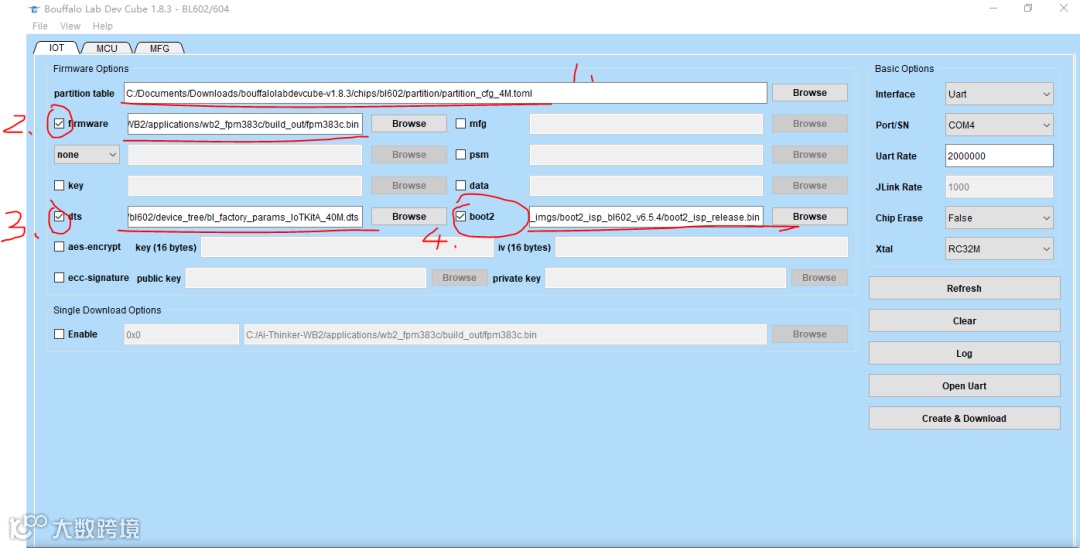Switch to the MCU tab

pos(107,48)
